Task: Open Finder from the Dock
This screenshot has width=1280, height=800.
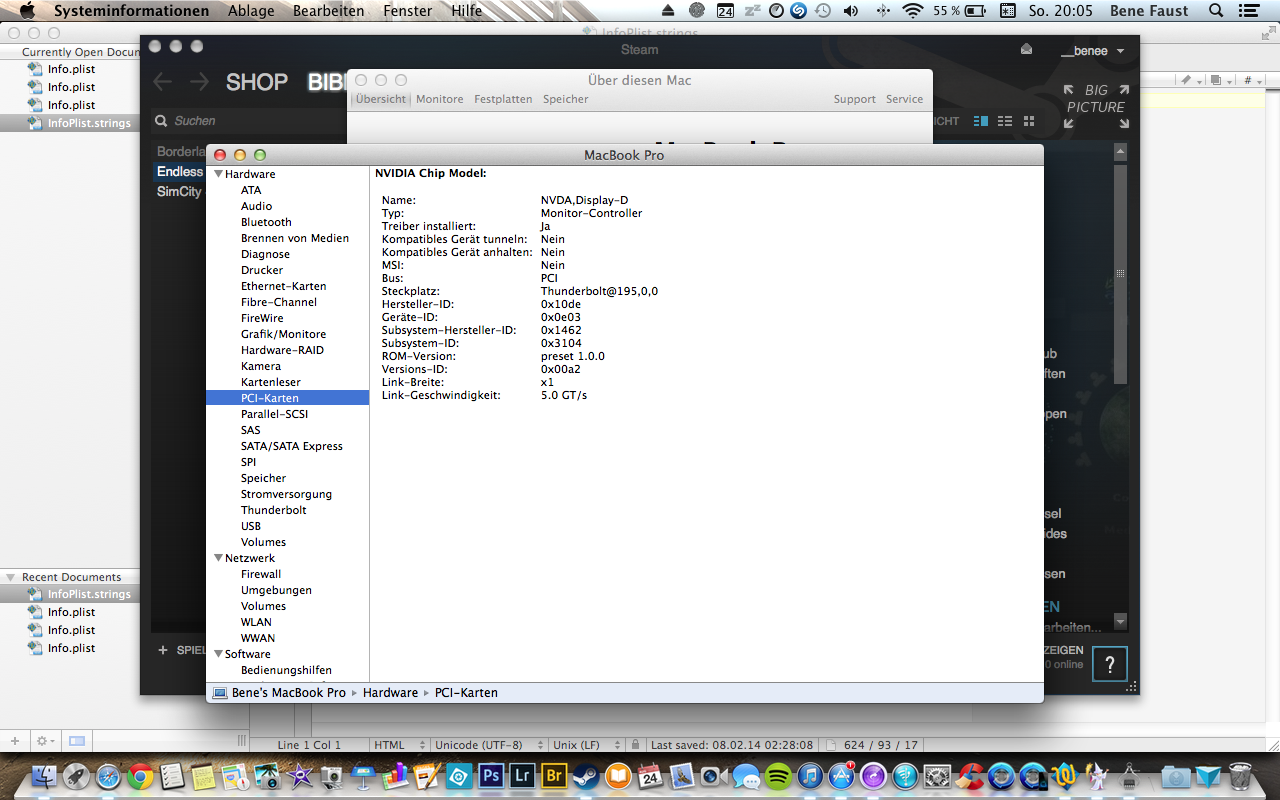Action: click(x=44, y=775)
